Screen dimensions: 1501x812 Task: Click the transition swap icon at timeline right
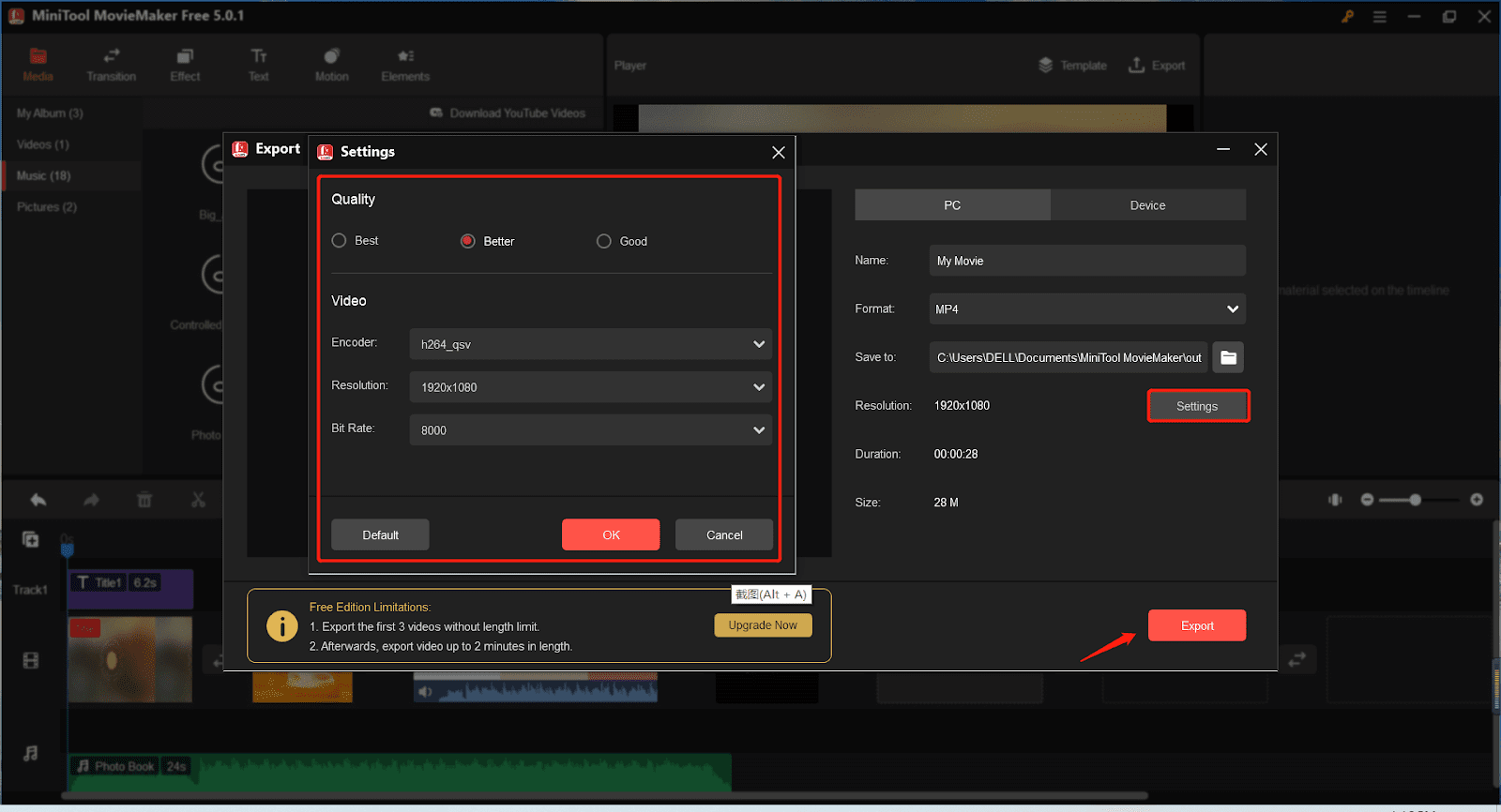(1296, 660)
